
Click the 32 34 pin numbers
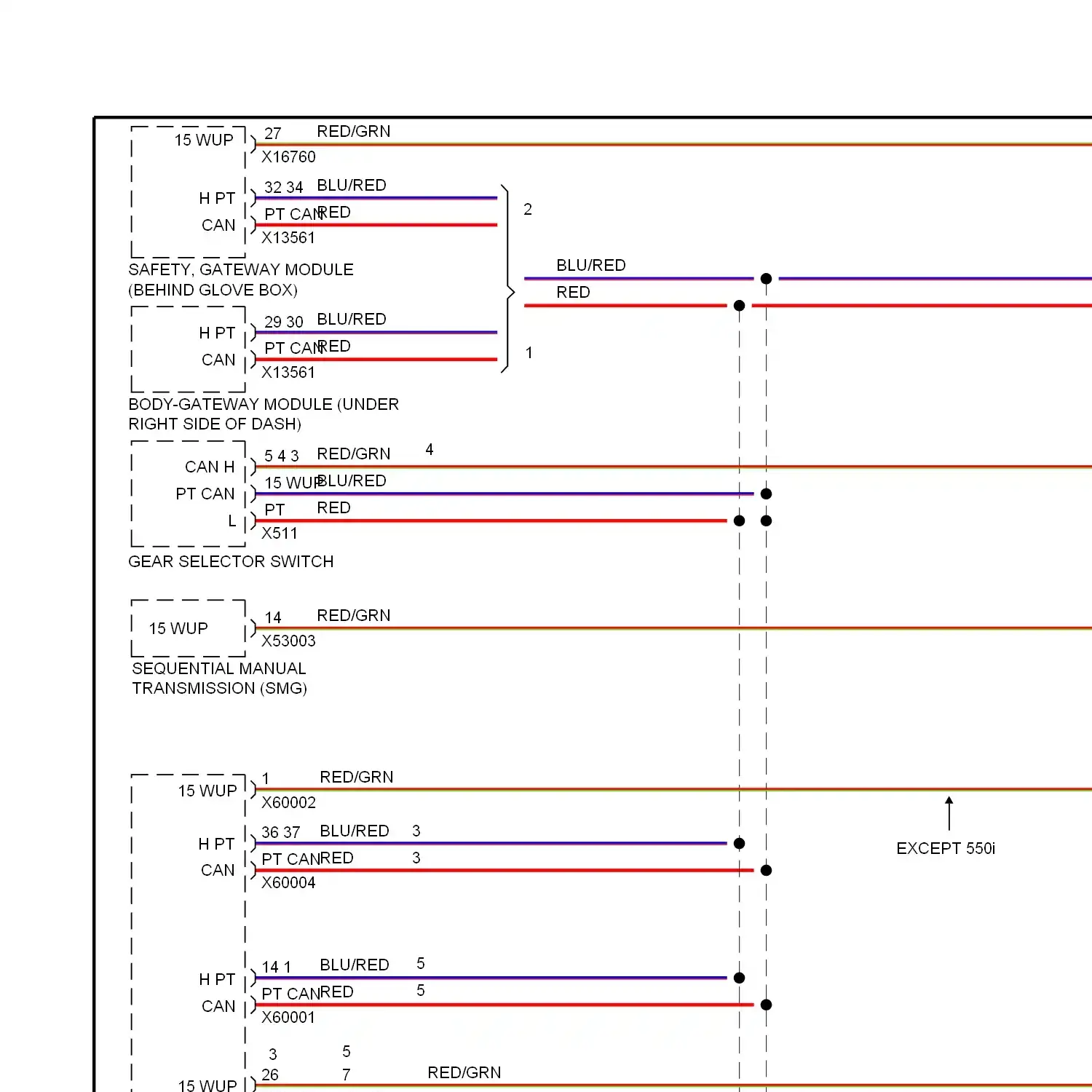(284, 187)
